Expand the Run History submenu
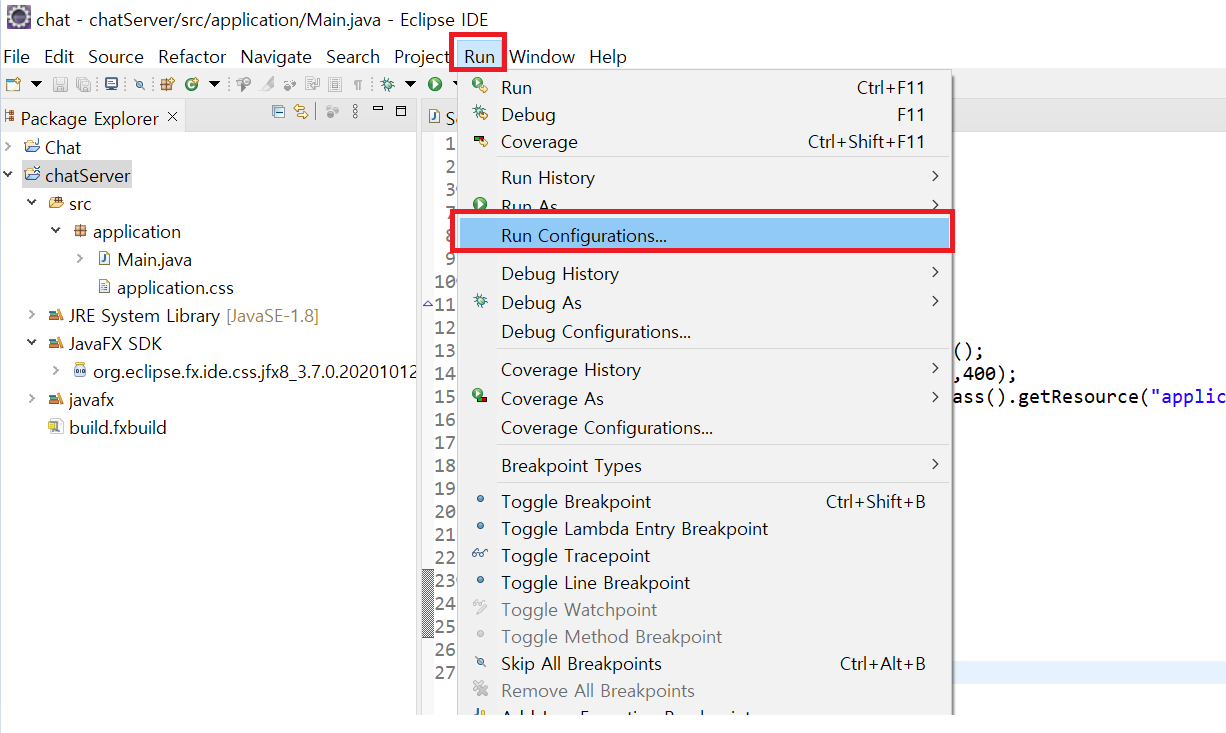The height and width of the screenshot is (733, 1226). [x=705, y=178]
